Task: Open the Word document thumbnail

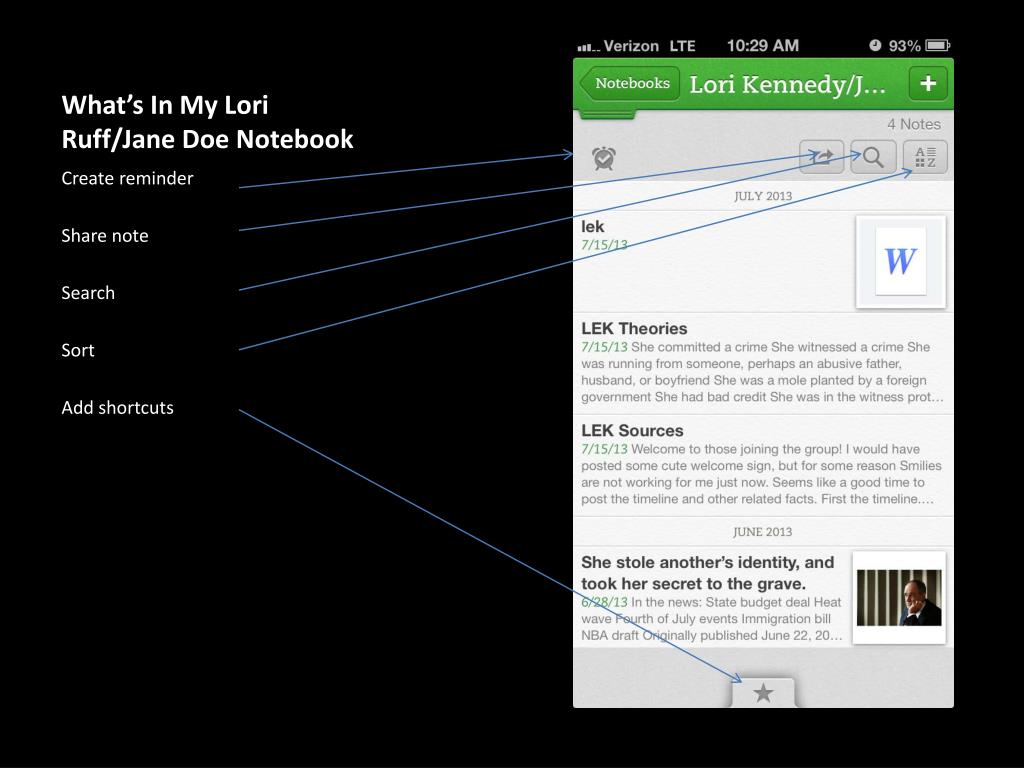Action: coord(901,262)
